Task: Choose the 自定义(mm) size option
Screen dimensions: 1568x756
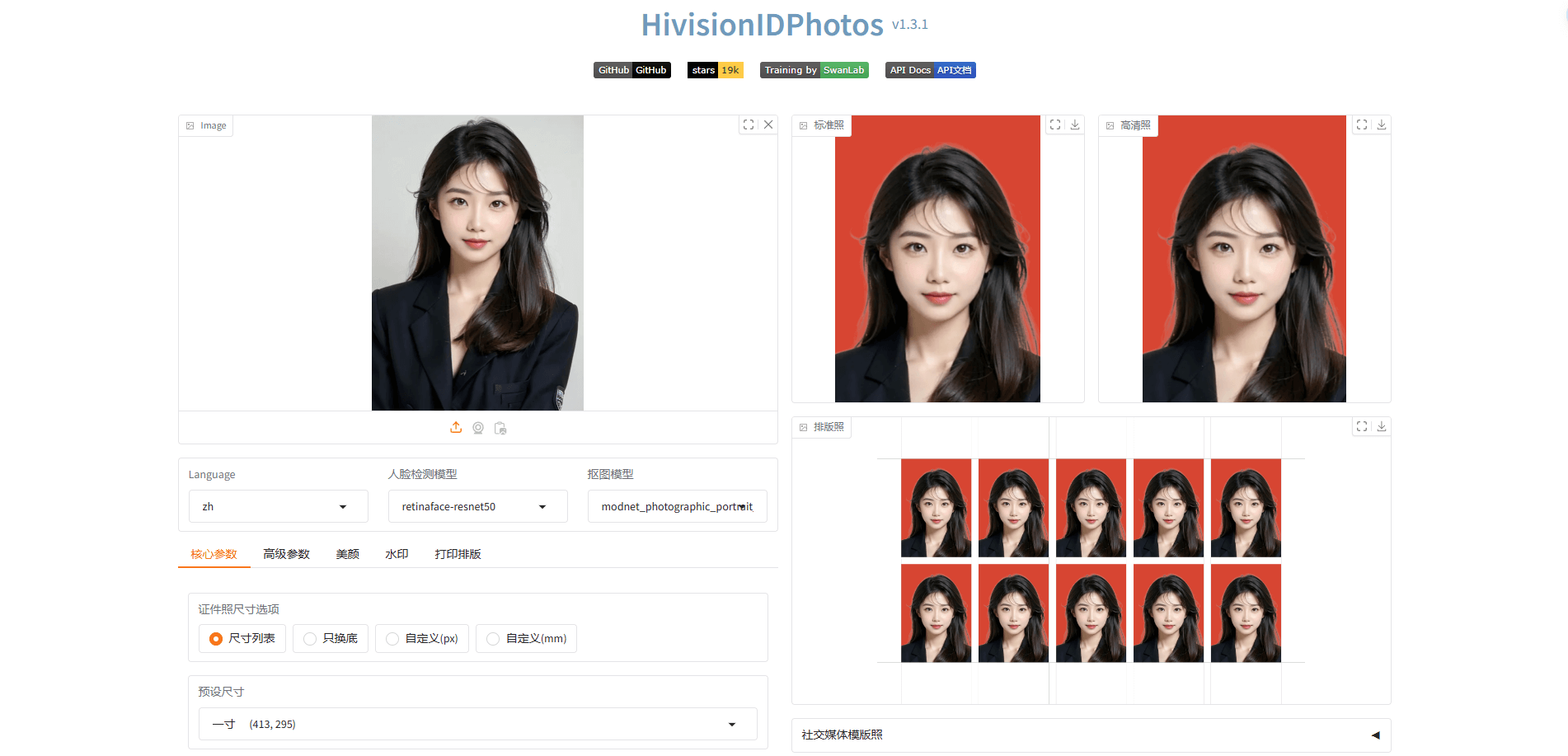Action: 526,639
